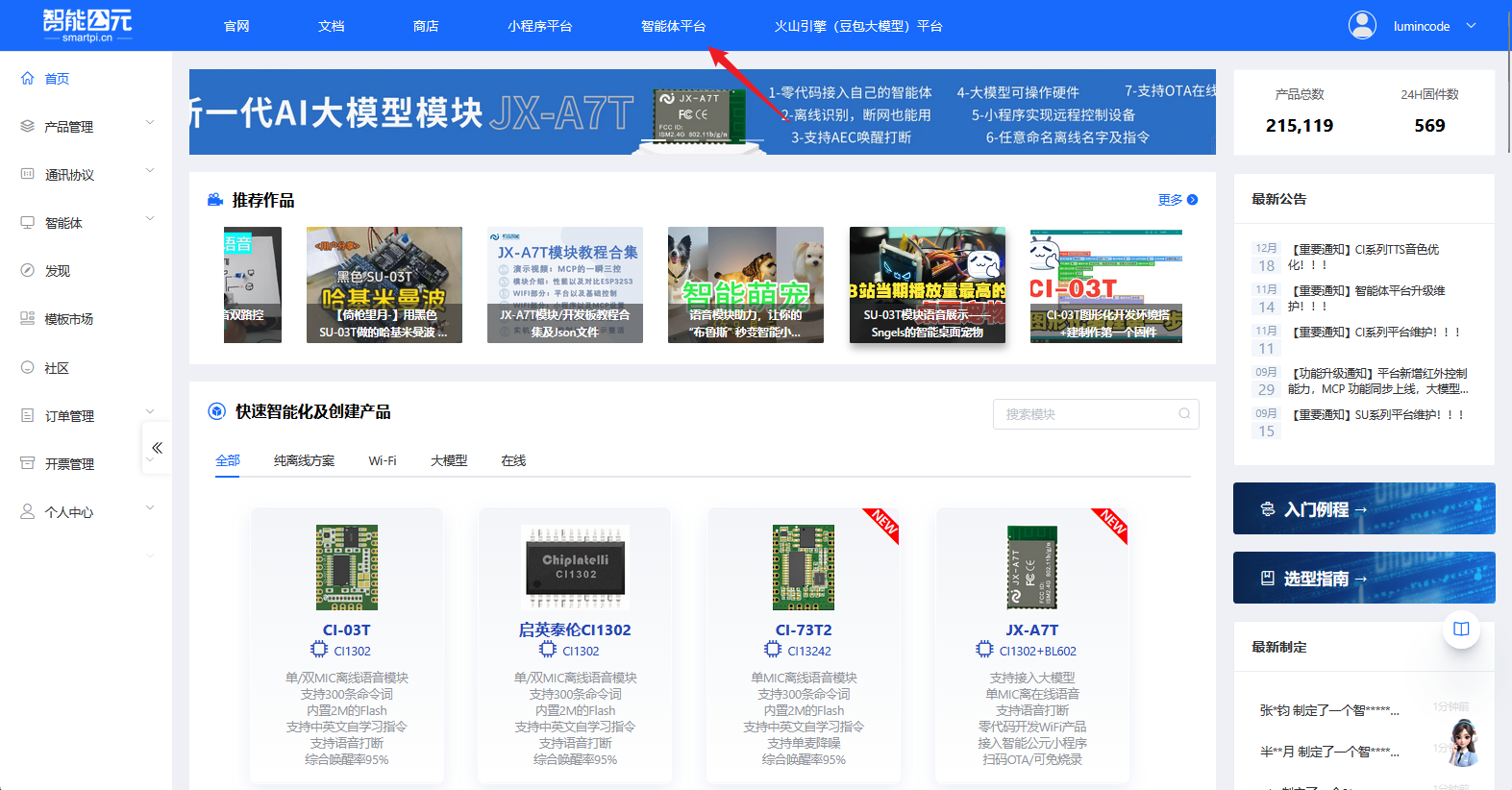Screen dimensions: 1512x790
Task: Expand the 个人中心 menu chevron
Action: (x=150, y=508)
